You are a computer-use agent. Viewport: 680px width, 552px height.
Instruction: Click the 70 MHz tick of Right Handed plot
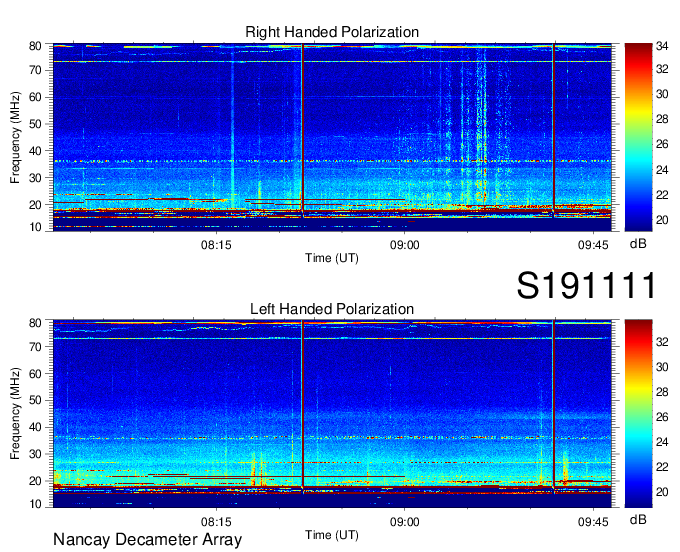point(35,70)
